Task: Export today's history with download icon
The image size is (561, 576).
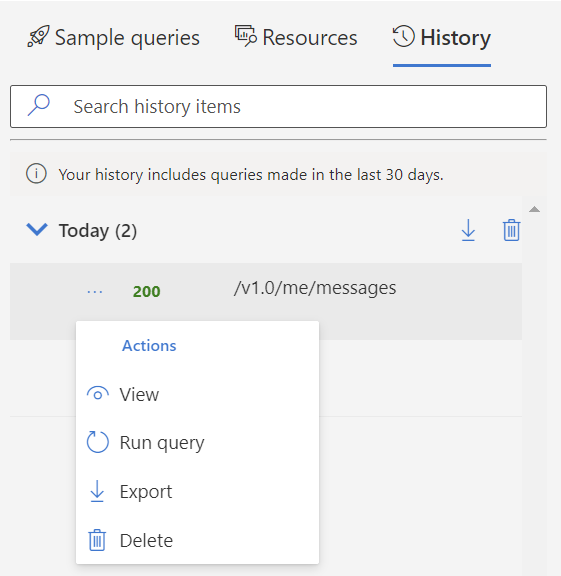Action: pyautogui.click(x=468, y=230)
